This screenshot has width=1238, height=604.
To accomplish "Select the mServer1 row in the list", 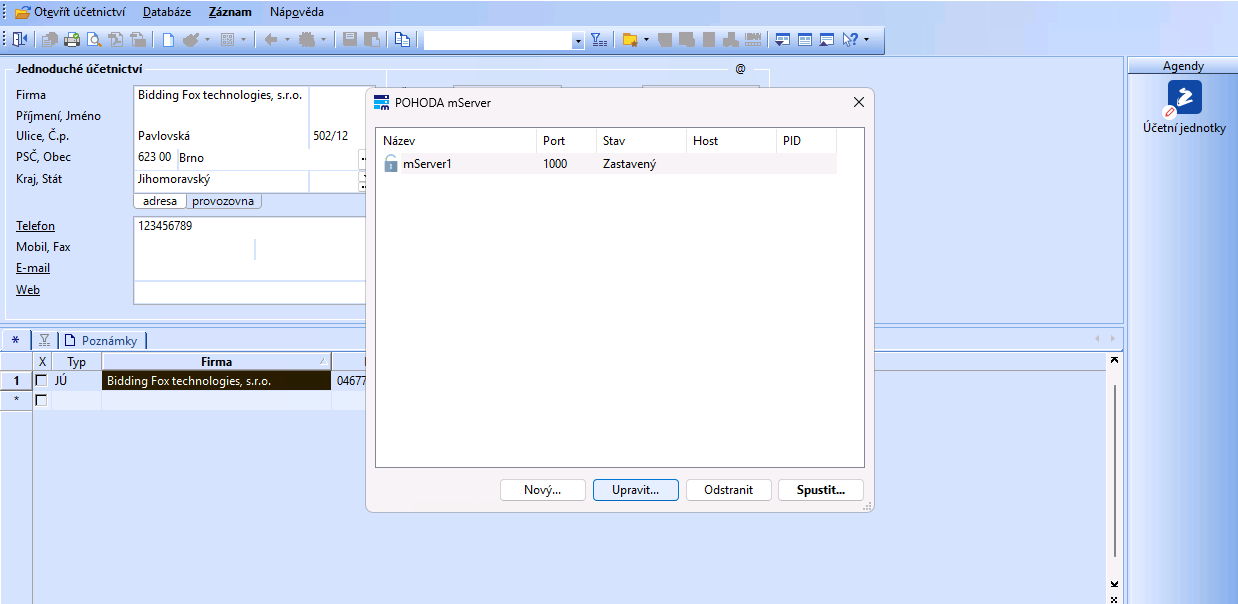I will [x=427, y=164].
